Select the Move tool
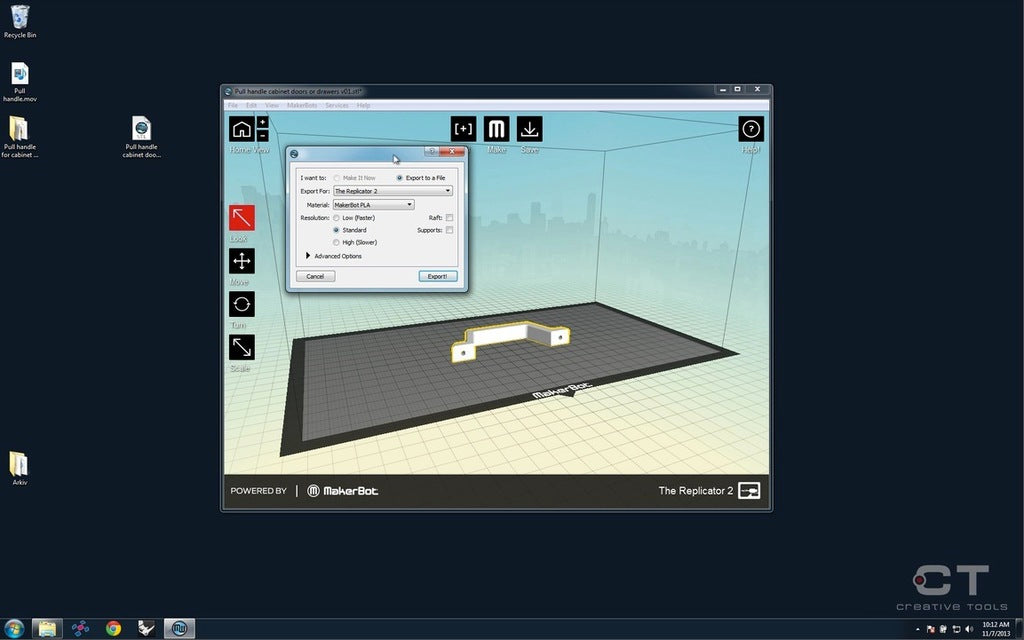Screen dimensions: 1024x640 (x=242, y=261)
